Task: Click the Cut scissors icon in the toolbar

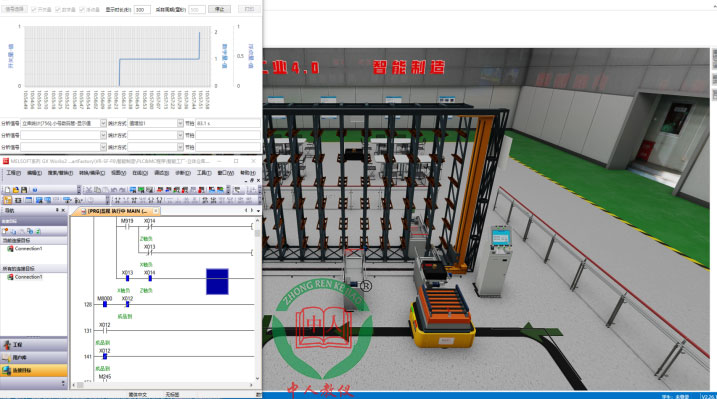Action: [89, 190]
